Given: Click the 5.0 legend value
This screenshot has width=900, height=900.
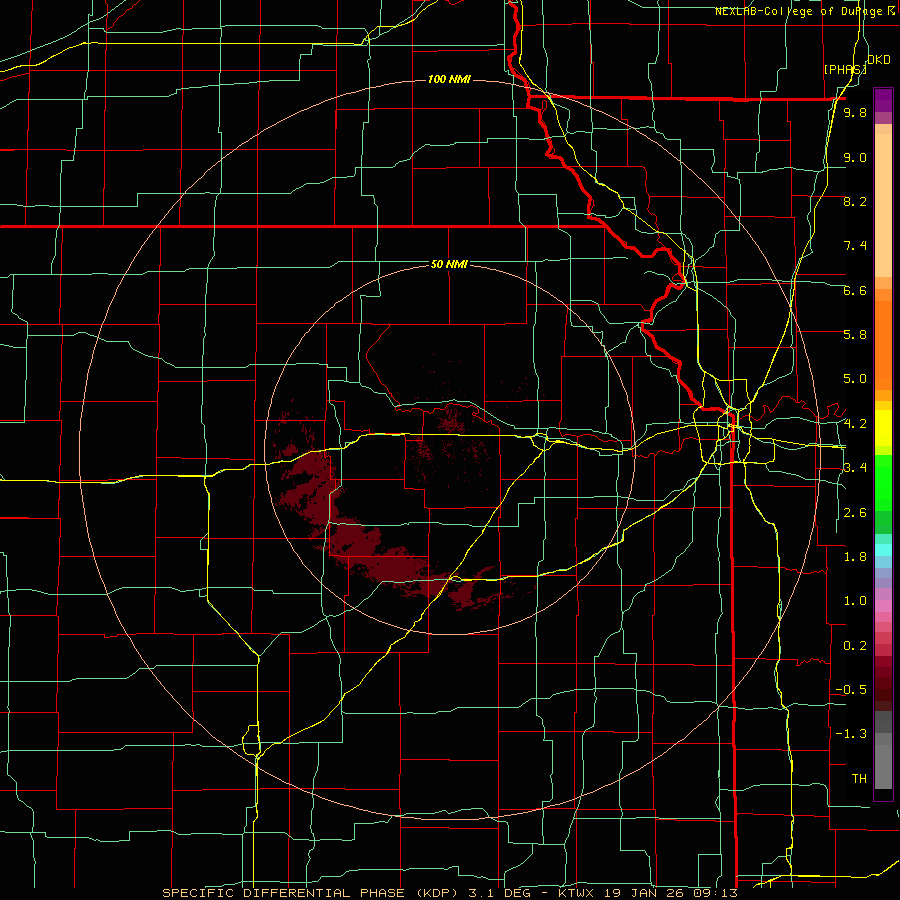Looking at the screenshot, I should point(855,379).
